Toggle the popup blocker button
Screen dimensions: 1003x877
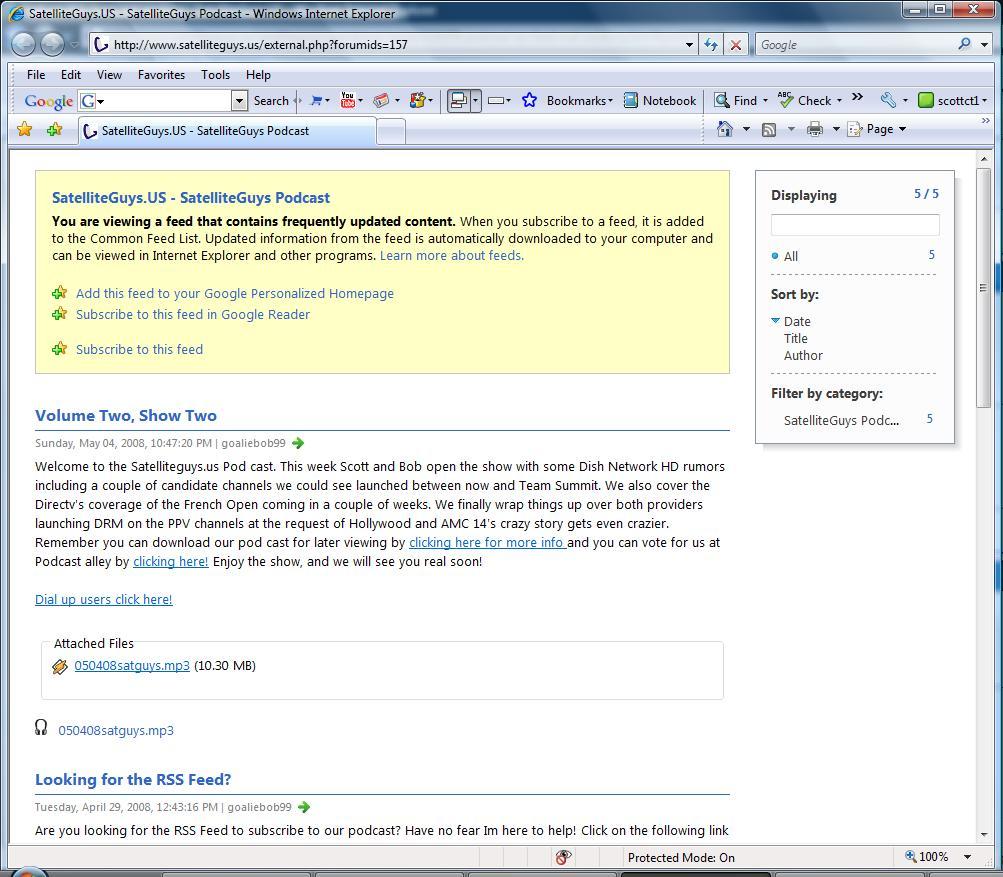(x=458, y=100)
